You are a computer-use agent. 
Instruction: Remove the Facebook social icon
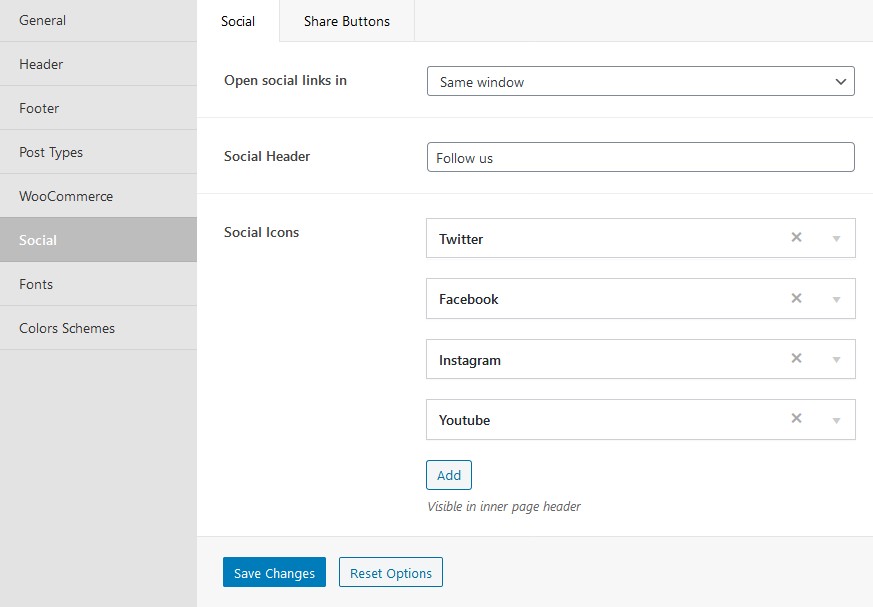(796, 298)
